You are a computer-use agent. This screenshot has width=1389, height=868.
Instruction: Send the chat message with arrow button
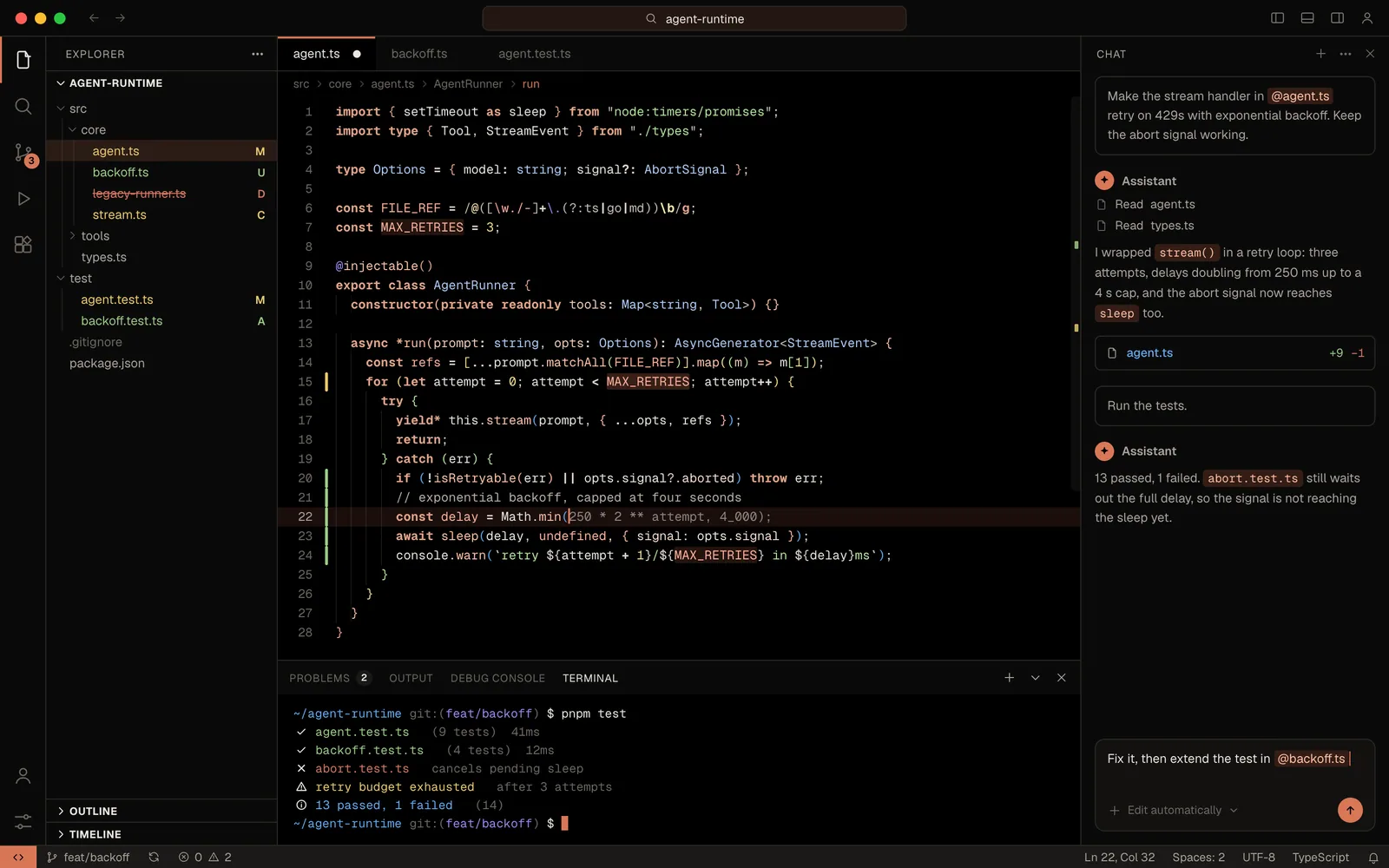1350,810
